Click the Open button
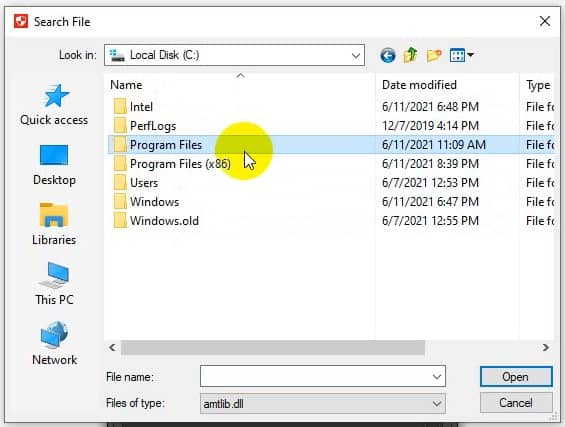565x427 pixels. 516,377
